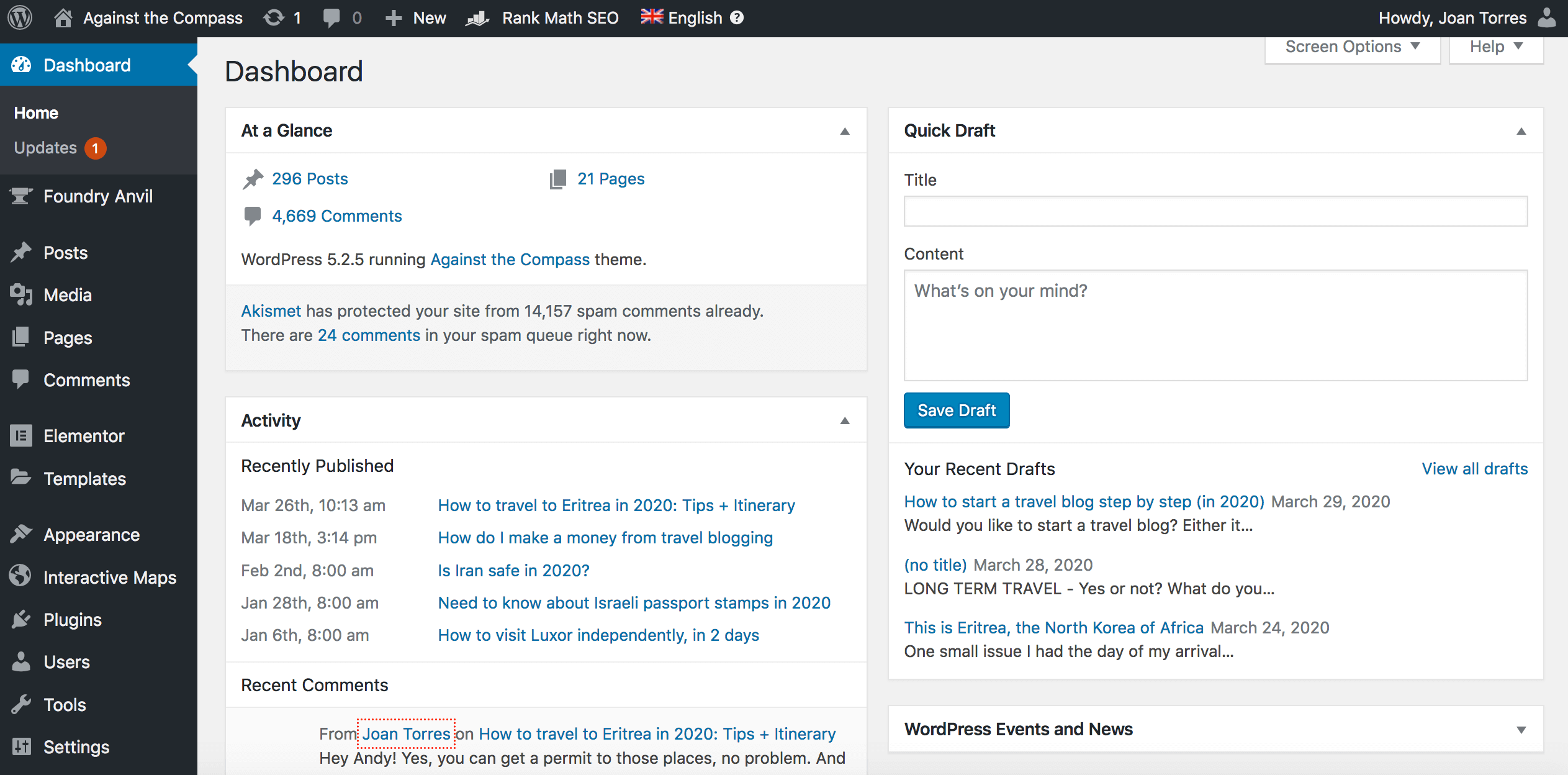Click the bubble icon next to 4,669 Comments
The height and width of the screenshot is (775, 1568).
(252, 216)
